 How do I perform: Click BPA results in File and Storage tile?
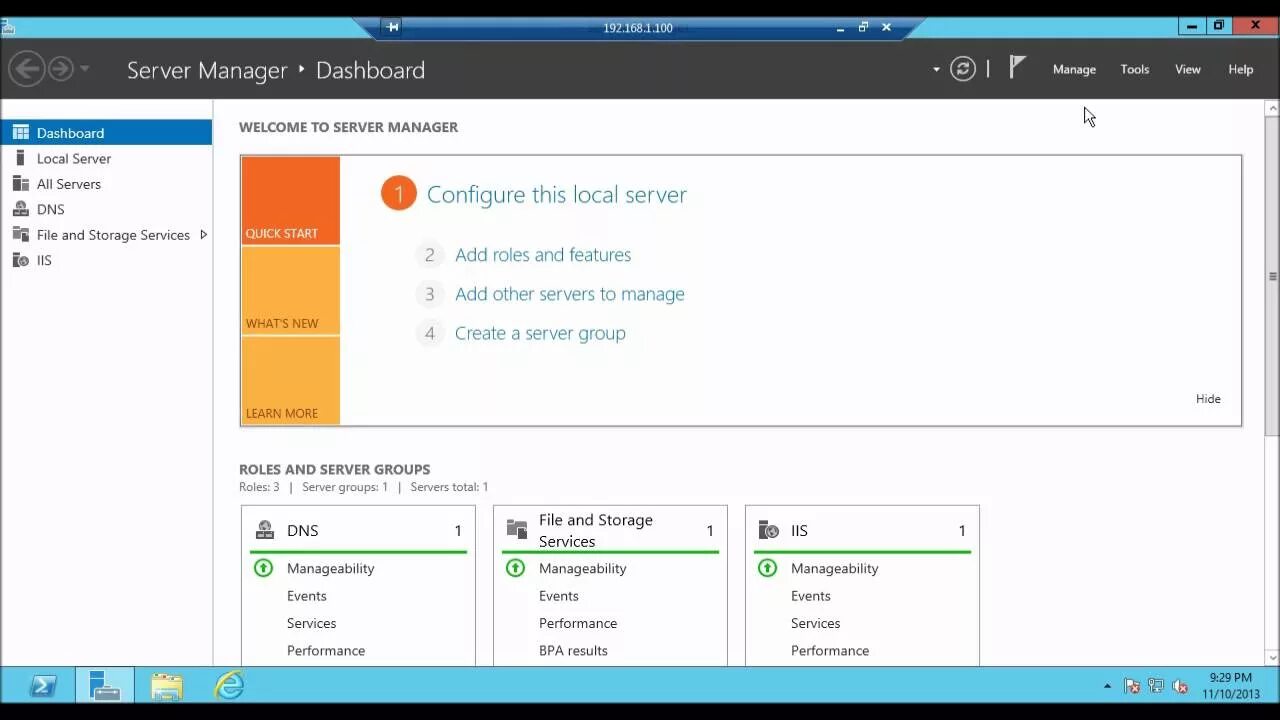(573, 650)
